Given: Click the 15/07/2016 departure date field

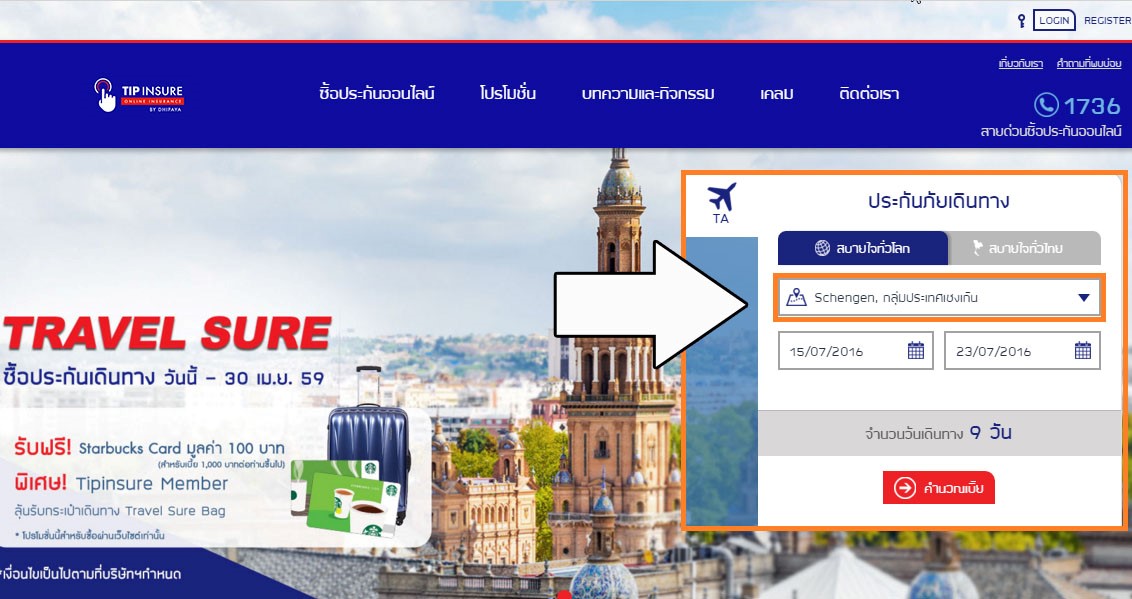Looking at the screenshot, I should coord(855,351).
